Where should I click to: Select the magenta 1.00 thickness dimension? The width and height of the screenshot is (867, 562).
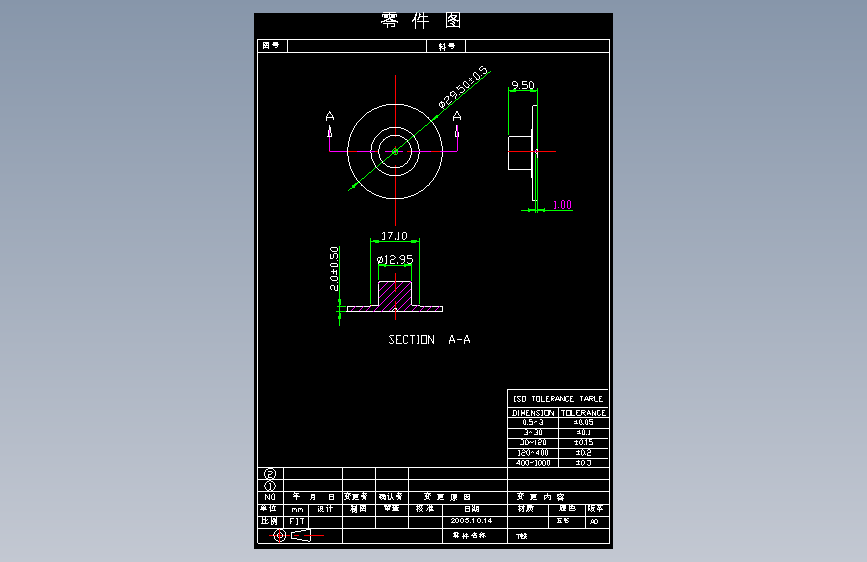(x=562, y=205)
